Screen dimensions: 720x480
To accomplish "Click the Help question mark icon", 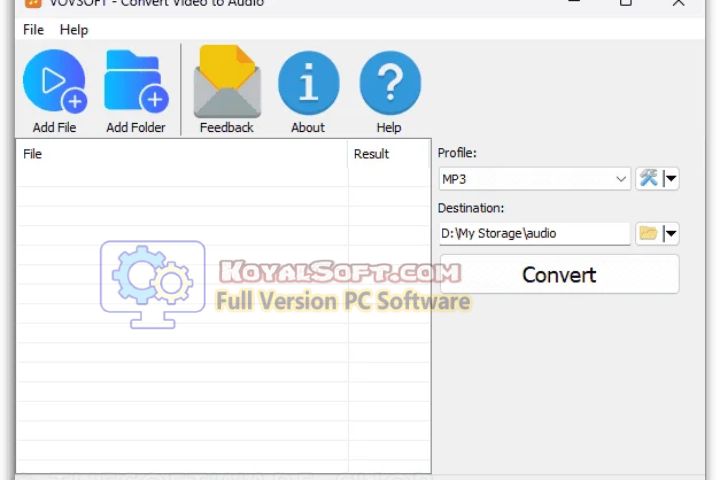I will [x=390, y=83].
